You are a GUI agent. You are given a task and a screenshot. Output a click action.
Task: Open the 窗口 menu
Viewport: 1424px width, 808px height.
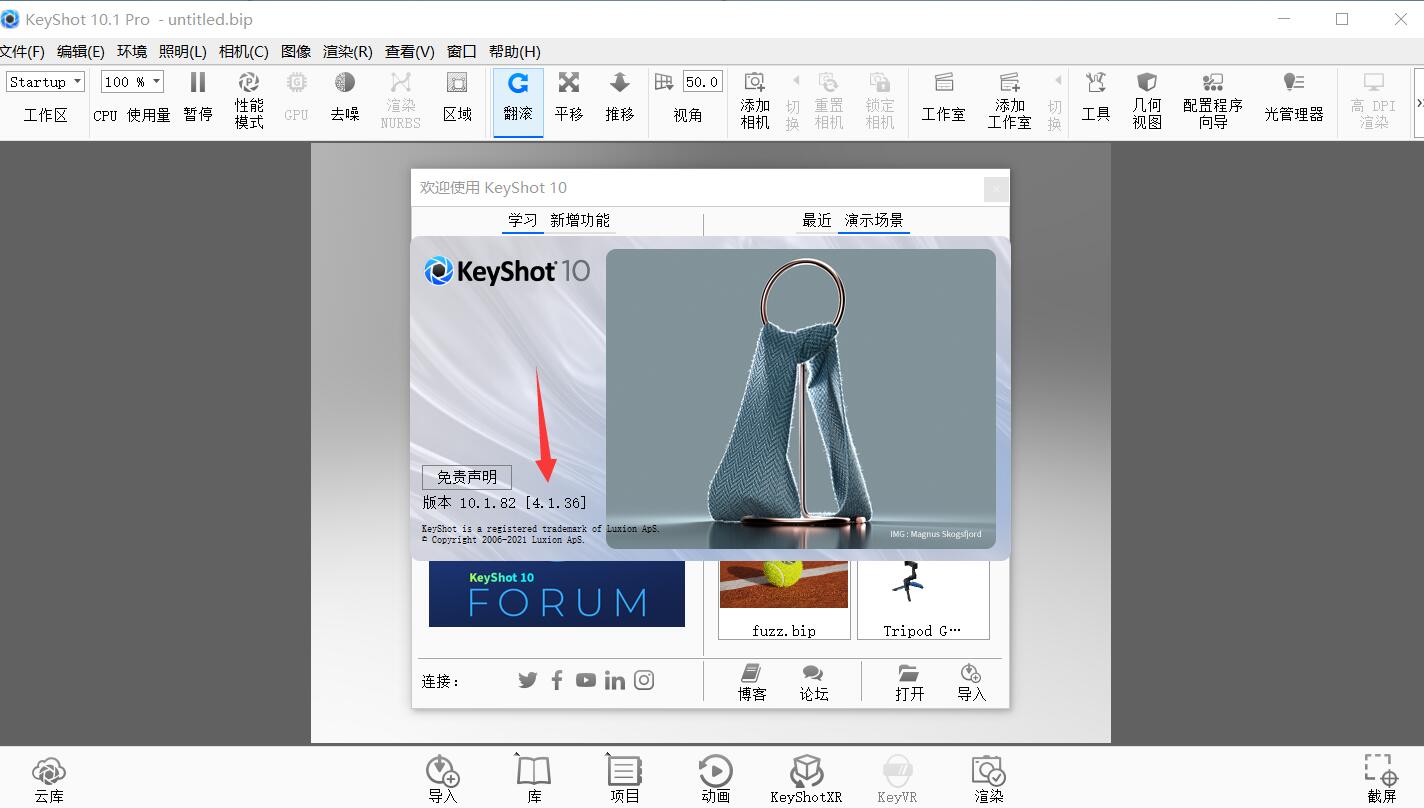click(x=462, y=51)
